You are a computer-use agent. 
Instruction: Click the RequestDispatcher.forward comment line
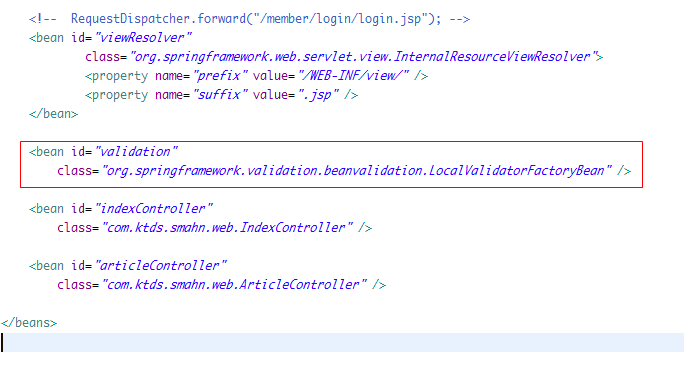tap(250, 19)
